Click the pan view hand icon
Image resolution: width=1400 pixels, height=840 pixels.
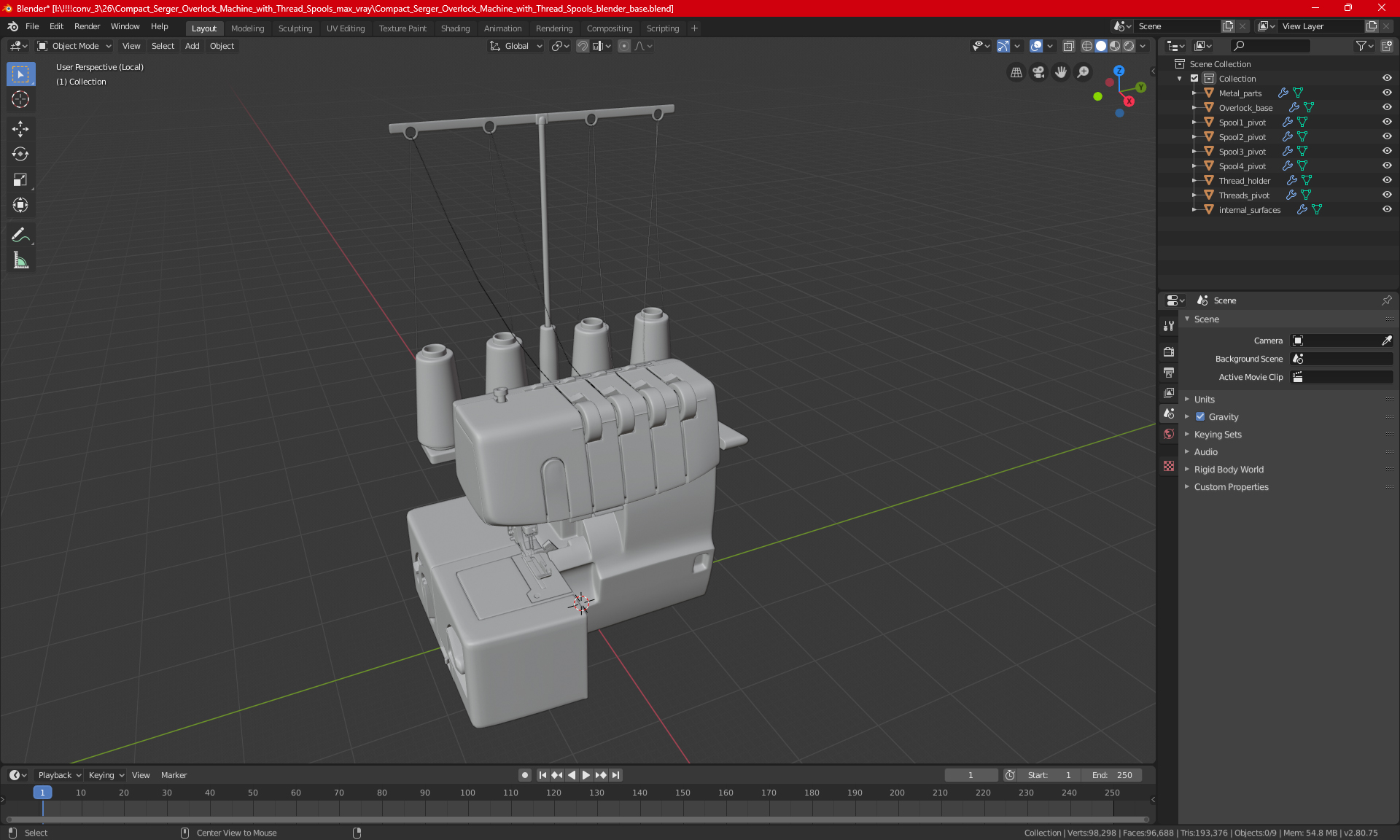(1061, 72)
